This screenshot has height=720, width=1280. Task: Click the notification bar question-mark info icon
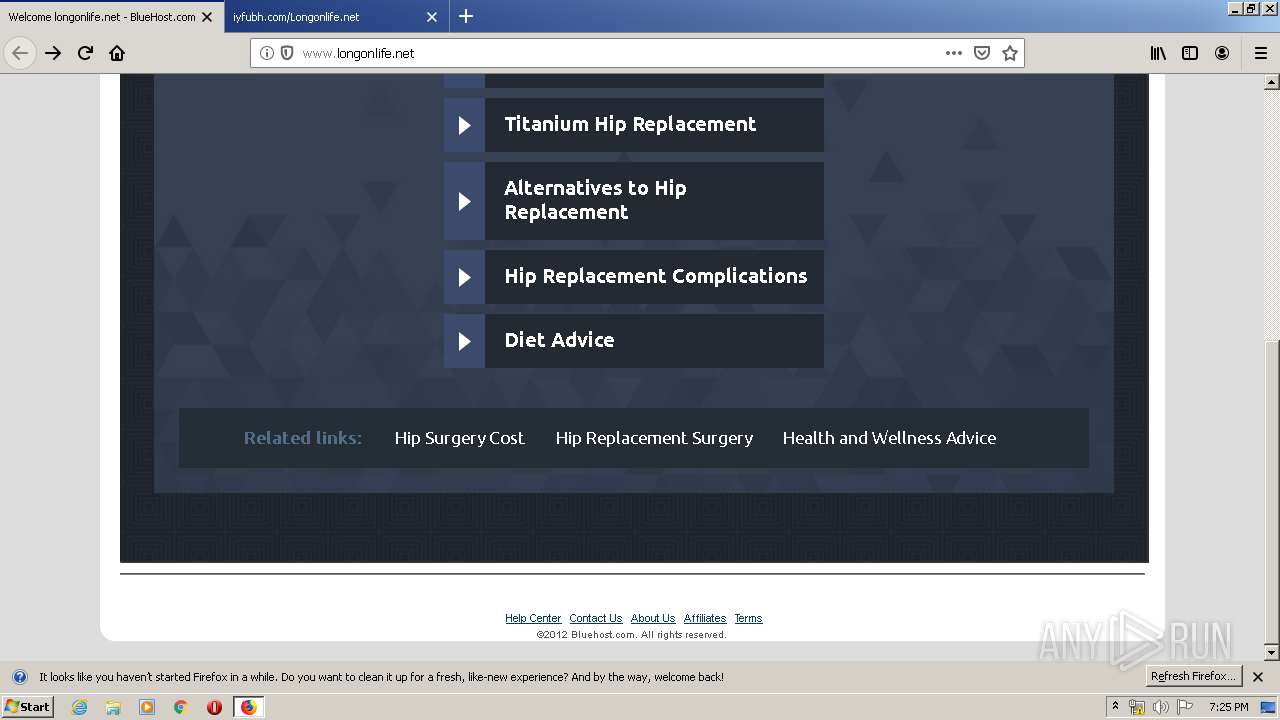[20, 677]
